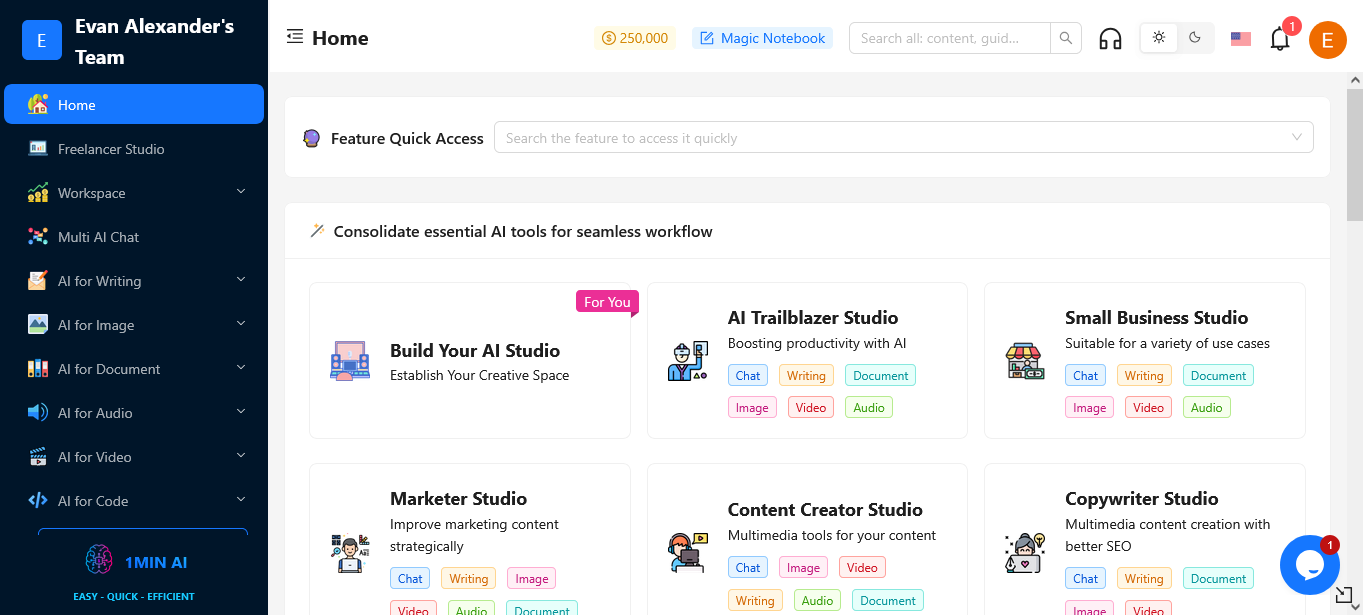Screen dimensions: 1363x615
Task: Click the orange user avatar
Action: pyautogui.click(x=1327, y=40)
